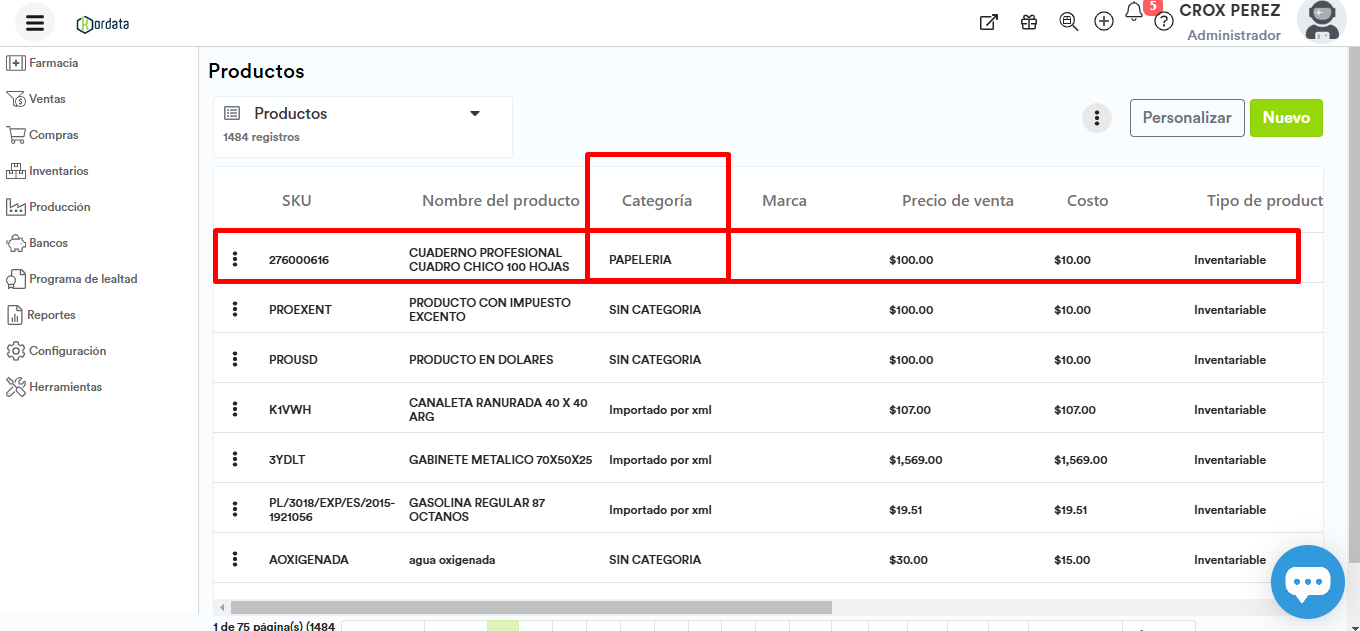Go to Farmacia in the sidebar
Image resolution: width=1360 pixels, height=631 pixels.
tap(53, 63)
